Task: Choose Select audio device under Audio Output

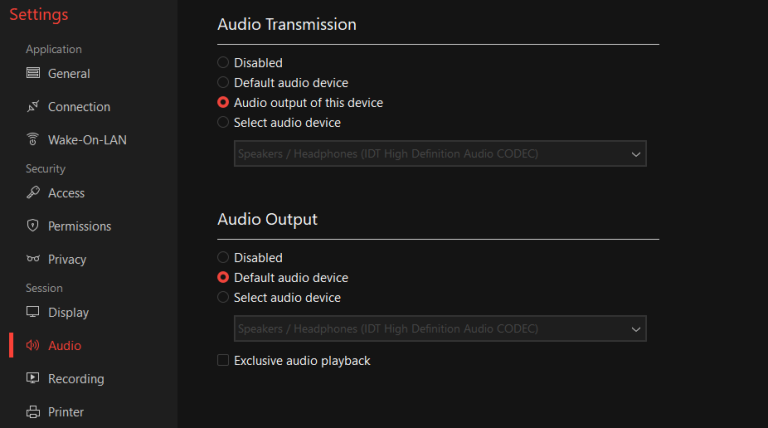Action: coord(223,298)
